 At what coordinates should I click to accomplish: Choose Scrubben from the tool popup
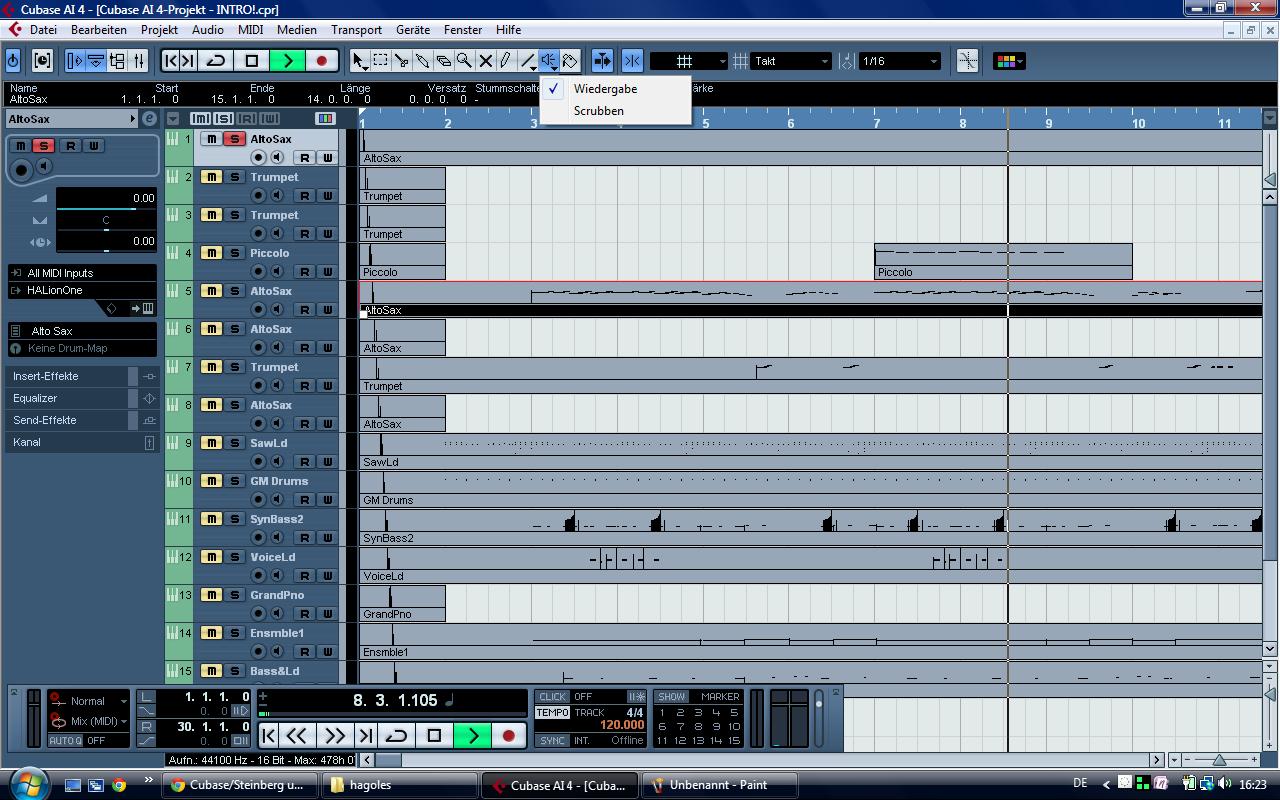click(599, 111)
